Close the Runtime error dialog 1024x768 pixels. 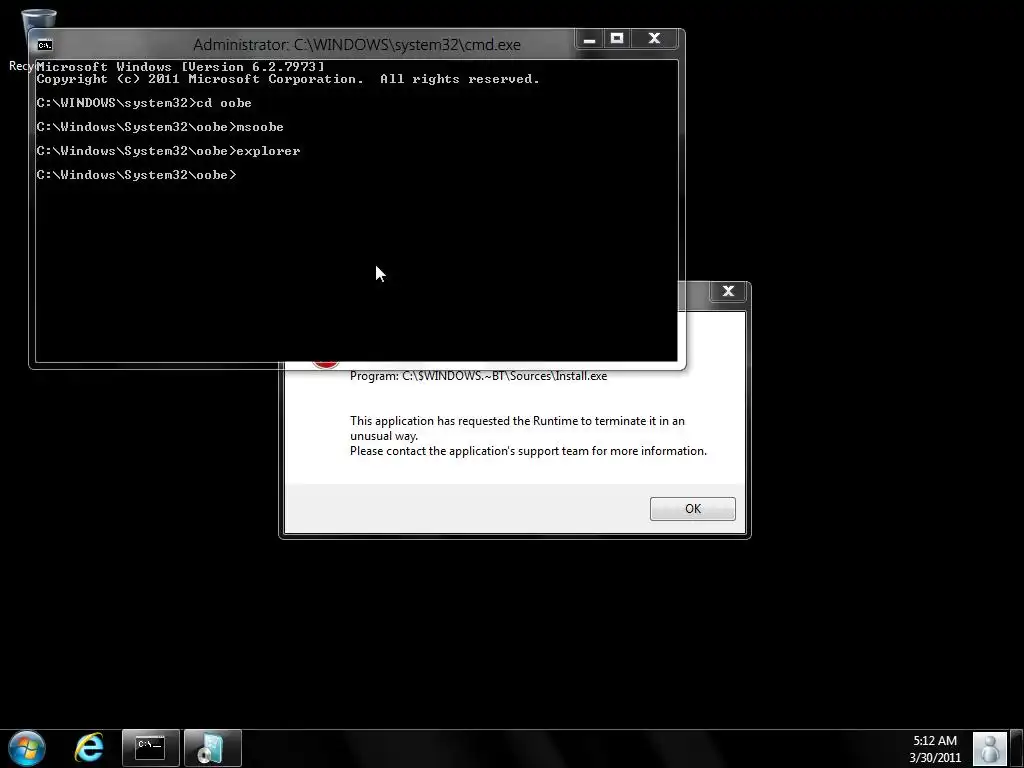(x=728, y=291)
